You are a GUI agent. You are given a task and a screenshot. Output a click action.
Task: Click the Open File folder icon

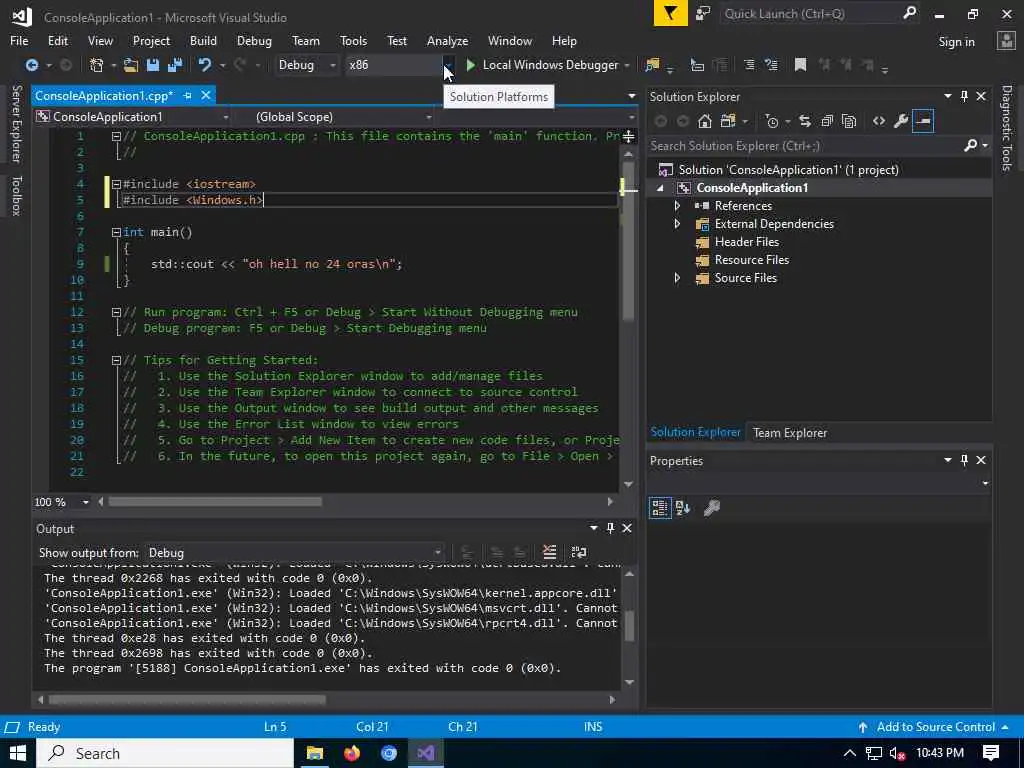(131, 65)
